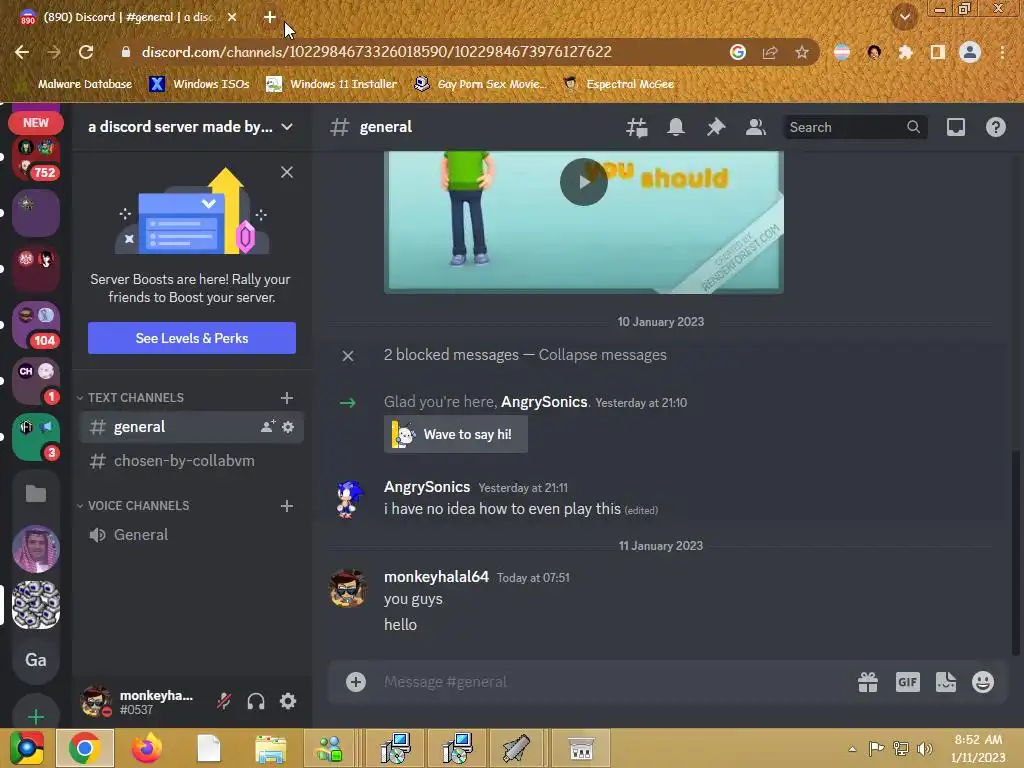
Task: Click the discord.com address bar
Action: (376, 52)
